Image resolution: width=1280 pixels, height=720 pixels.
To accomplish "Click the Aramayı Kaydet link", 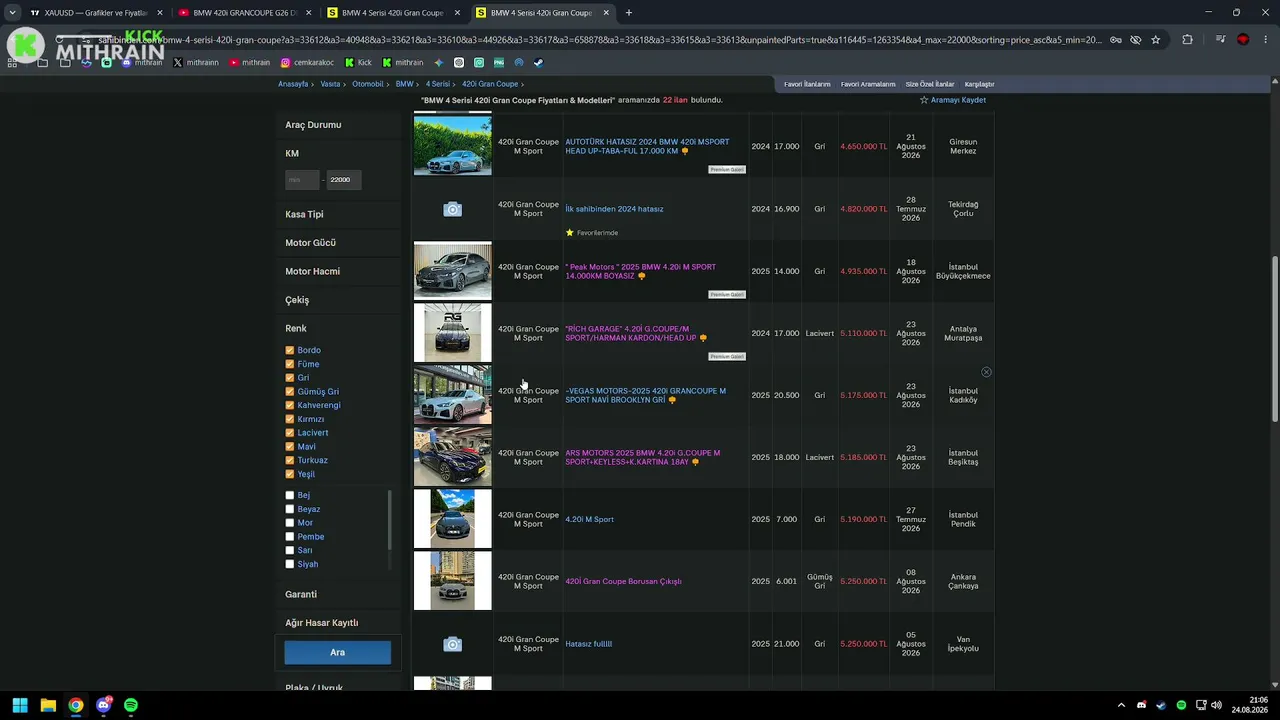I will [x=958, y=100].
